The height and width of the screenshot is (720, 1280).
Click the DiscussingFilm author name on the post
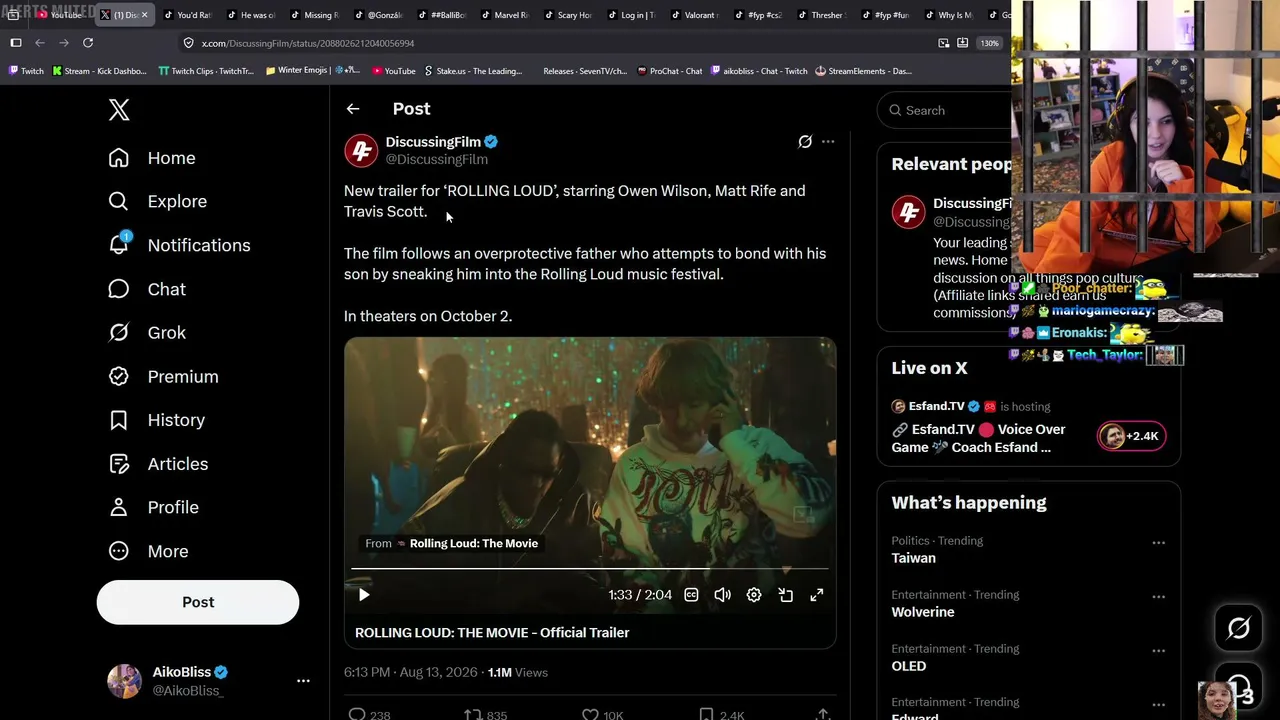[x=433, y=142]
